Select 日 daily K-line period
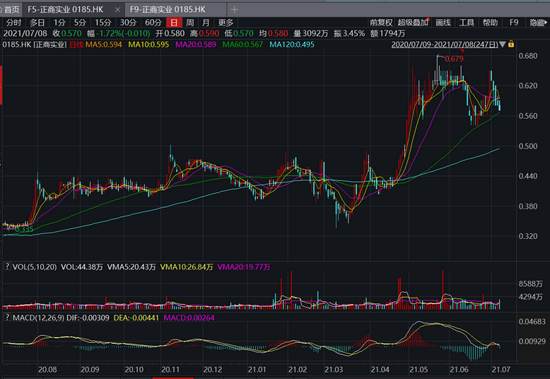This screenshot has width=550, height=379. [174, 23]
